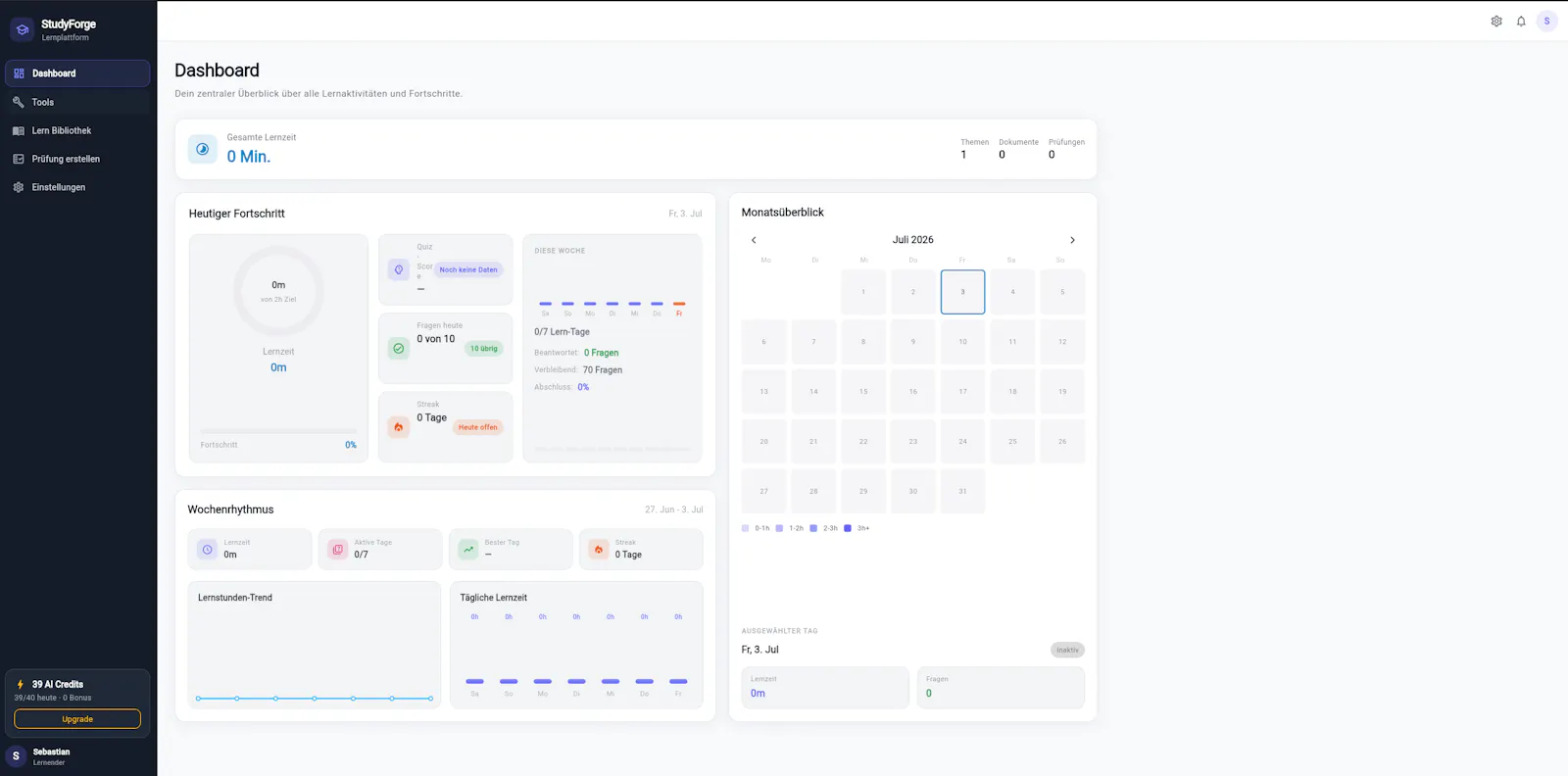1568x776 pixels.
Task: Select July 20 in the calendar
Action: [x=763, y=442]
